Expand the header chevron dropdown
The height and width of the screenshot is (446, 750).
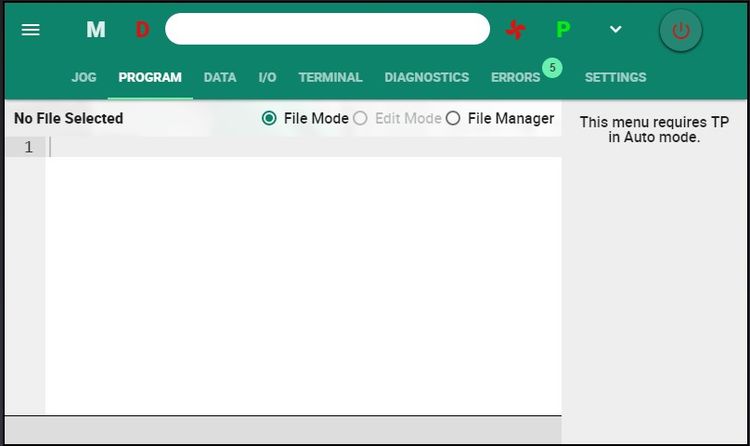(x=616, y=30)
